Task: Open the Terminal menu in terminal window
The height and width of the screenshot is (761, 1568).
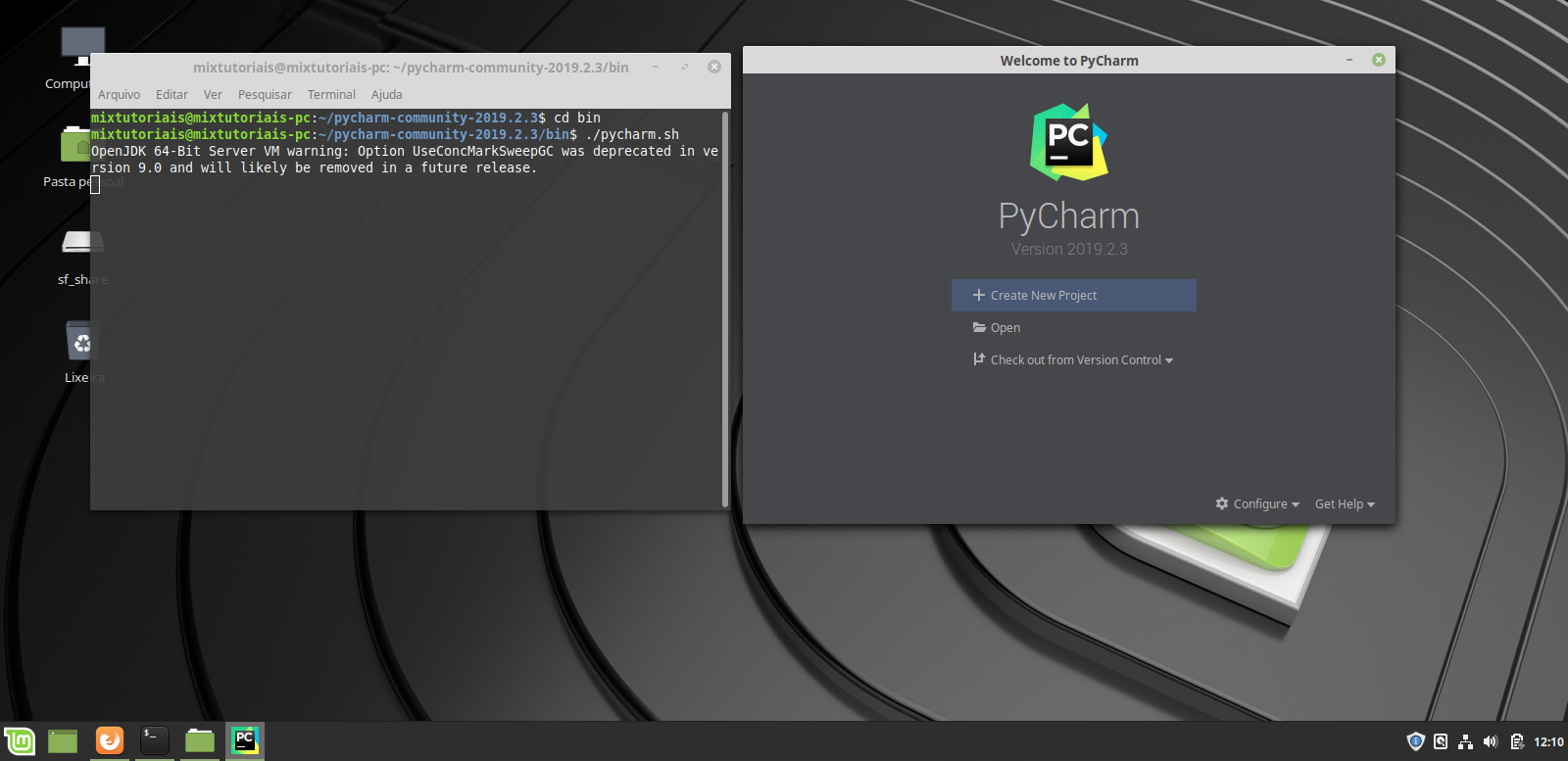Action: coord(331,94)
